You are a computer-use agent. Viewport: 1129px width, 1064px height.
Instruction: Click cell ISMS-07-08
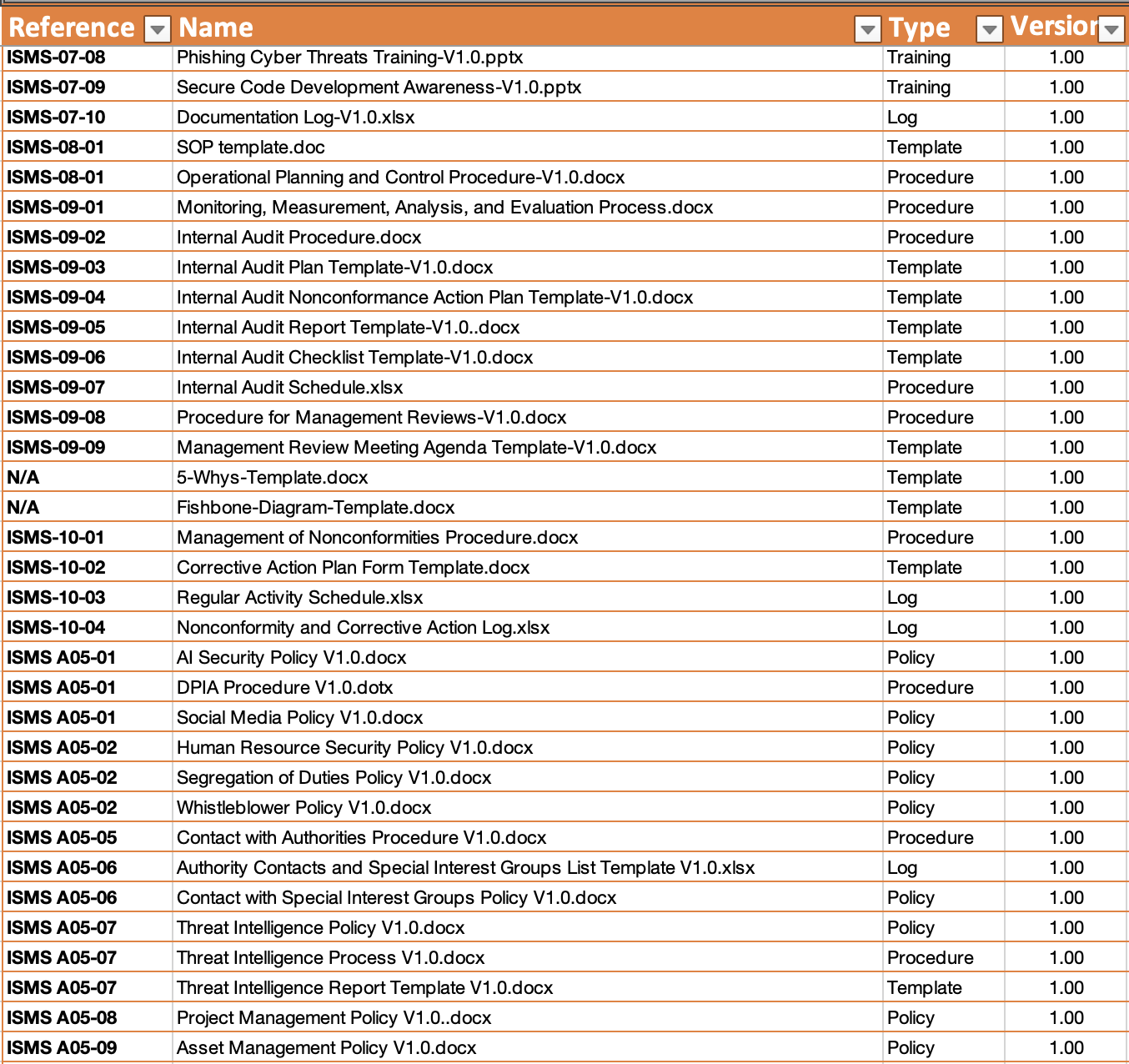click(x=87, y=58)
